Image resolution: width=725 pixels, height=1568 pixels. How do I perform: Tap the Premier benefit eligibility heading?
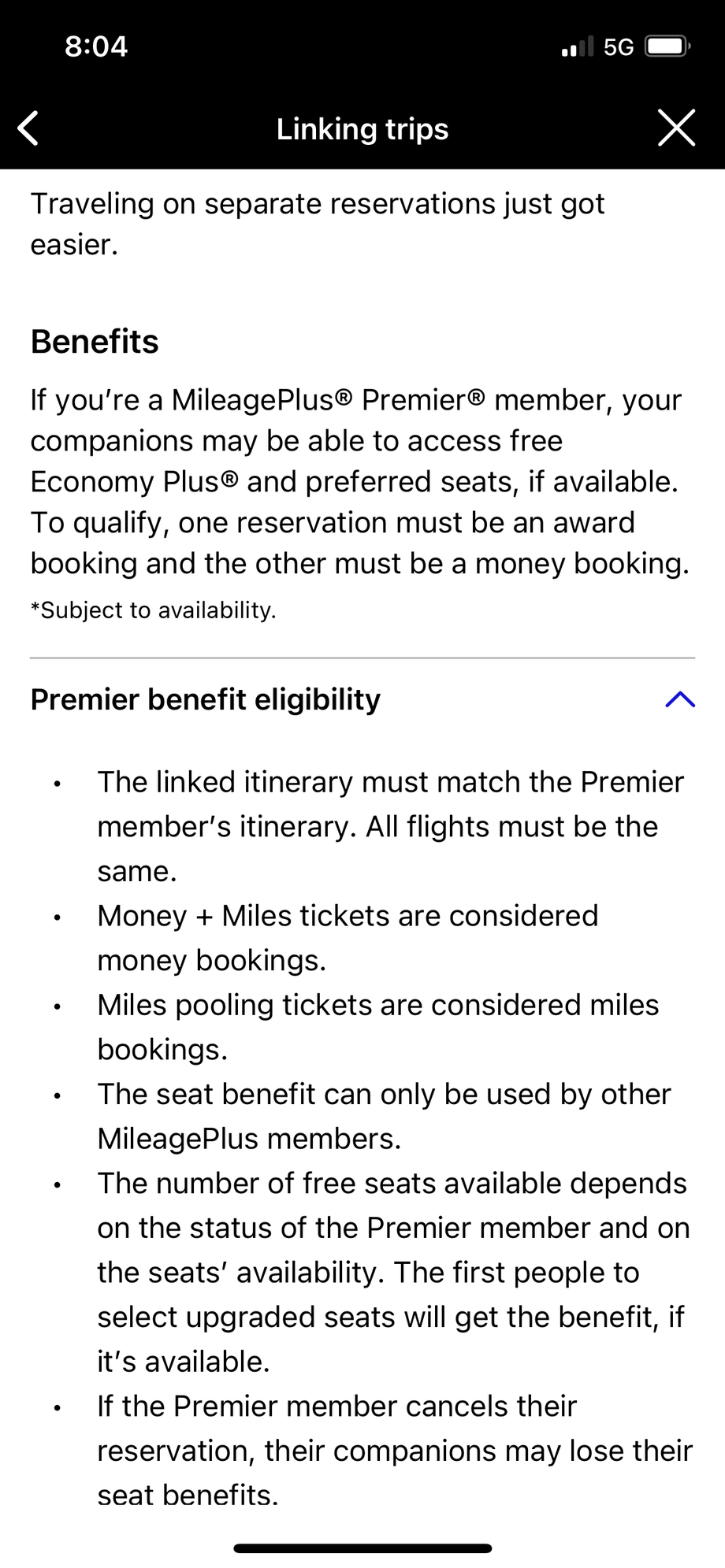(x=206, y=699)
